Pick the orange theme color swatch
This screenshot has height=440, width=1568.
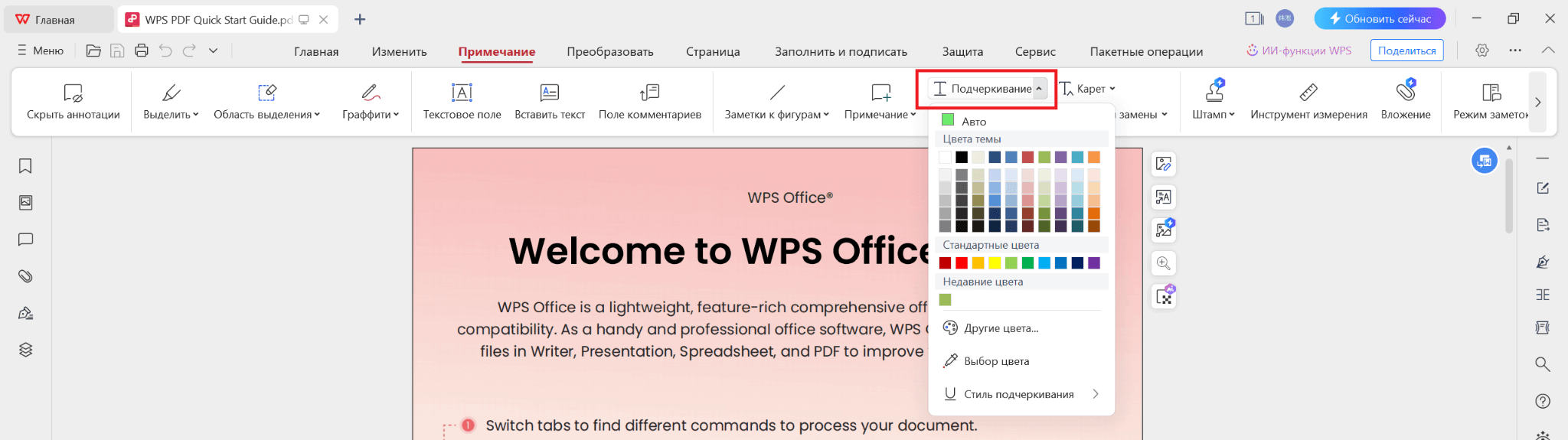(x=1094, y=157)
